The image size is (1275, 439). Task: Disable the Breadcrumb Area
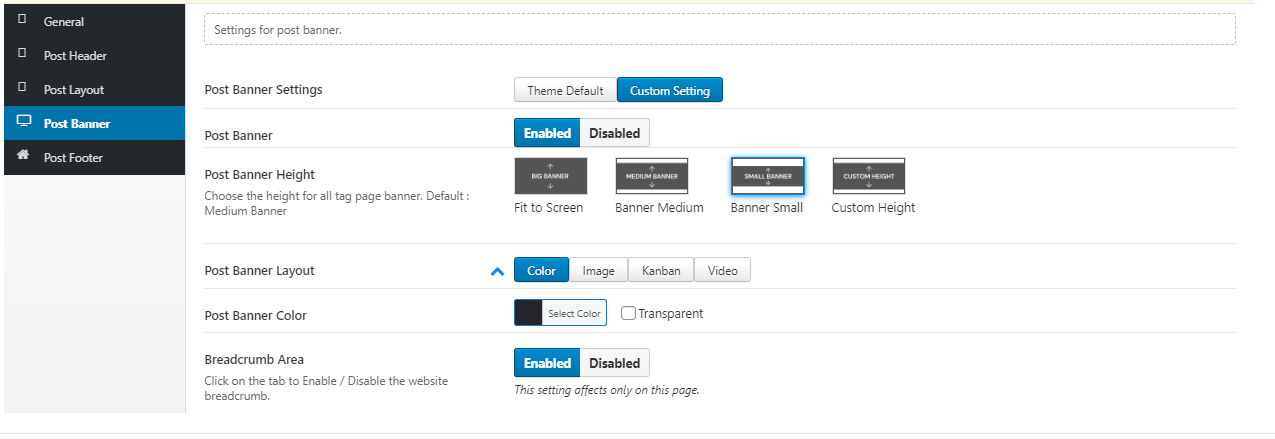pyautogui.click(x=614, y=363)
